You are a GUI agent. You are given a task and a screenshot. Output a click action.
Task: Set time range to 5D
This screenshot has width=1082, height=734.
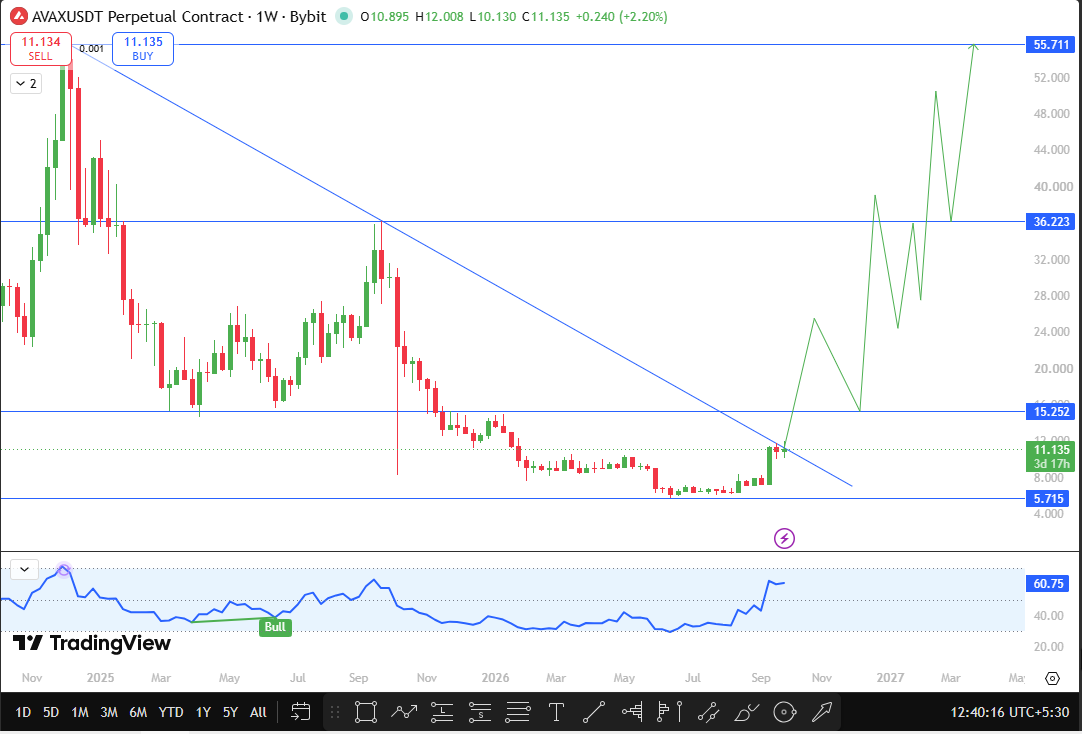tap(51, 712)
